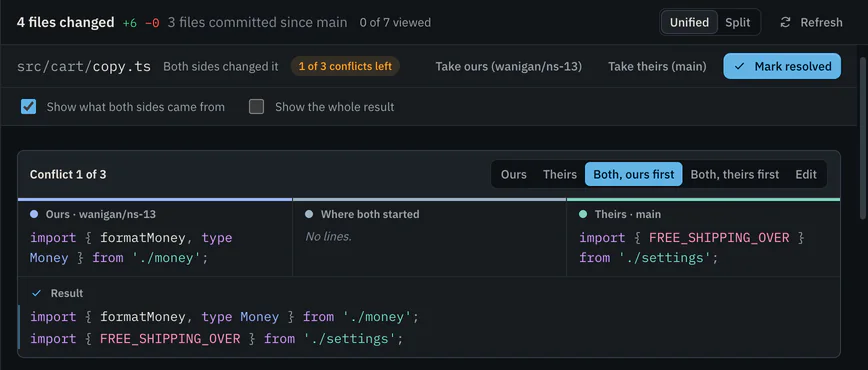This screenshot has height=370, width=868.
Task: Click Take ours (wanigan/ns-13) button
Action: pyautogui.click(x=508, y=66)
